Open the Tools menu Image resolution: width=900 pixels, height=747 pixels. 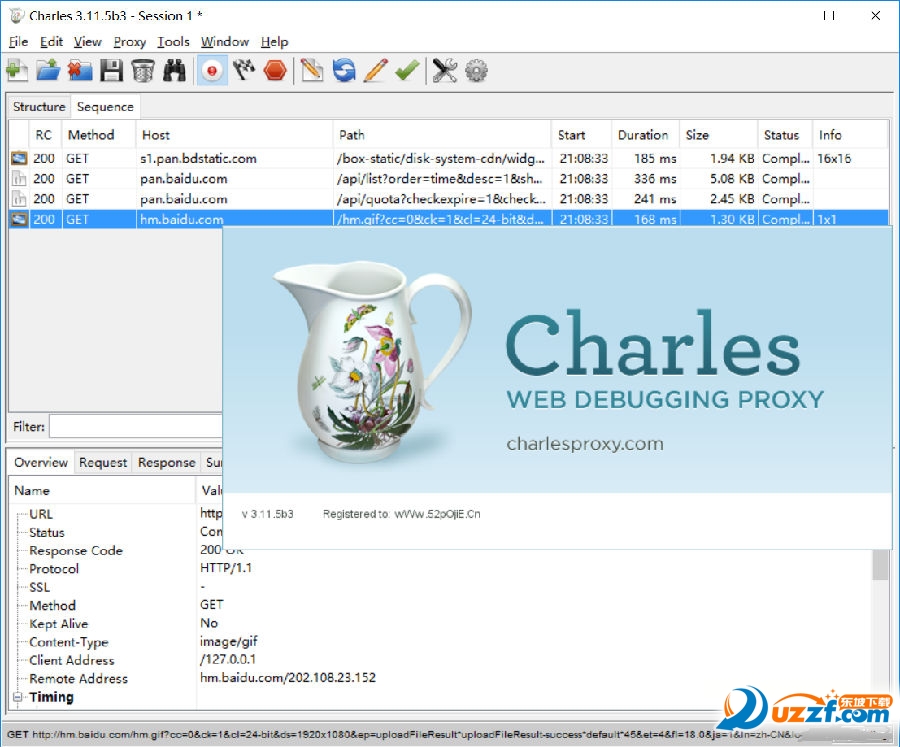[x=173, y=42]
